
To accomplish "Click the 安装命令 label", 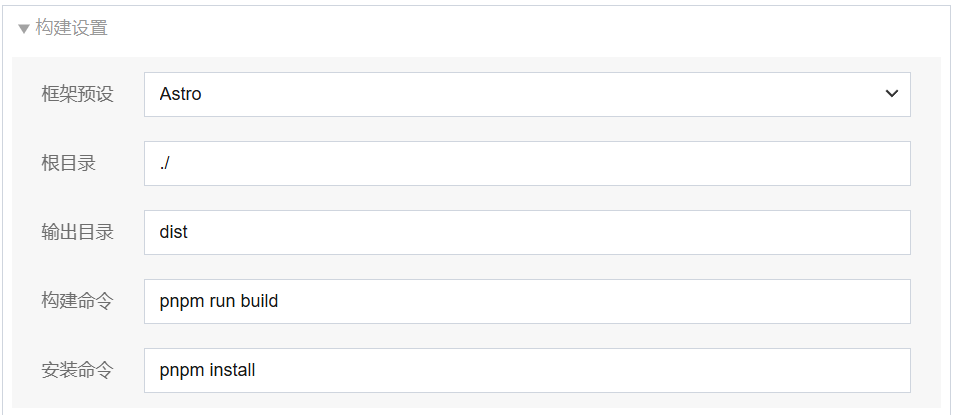I will tap(77, 370).
